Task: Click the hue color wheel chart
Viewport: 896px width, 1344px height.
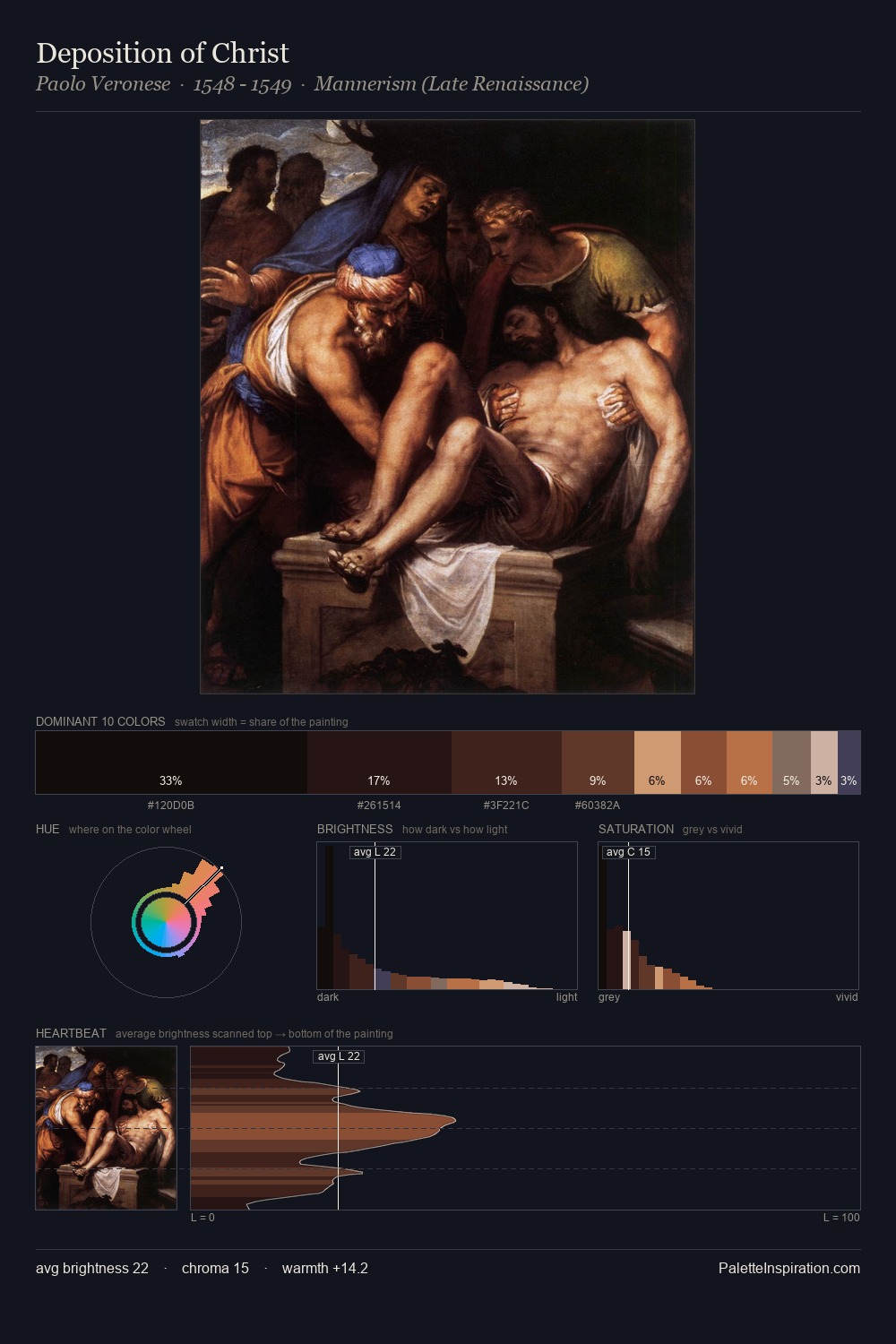Action: click(x=166, y=922)
